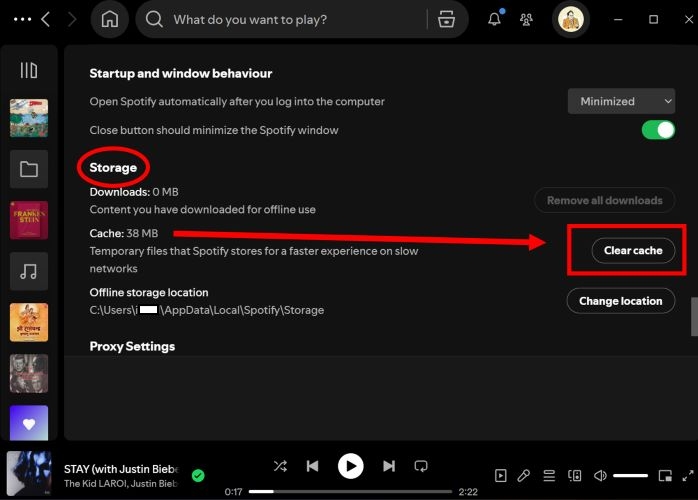Open artist link The Kid LAROI
The width and height of the screenshot is (698, 500).
point(96,484)
